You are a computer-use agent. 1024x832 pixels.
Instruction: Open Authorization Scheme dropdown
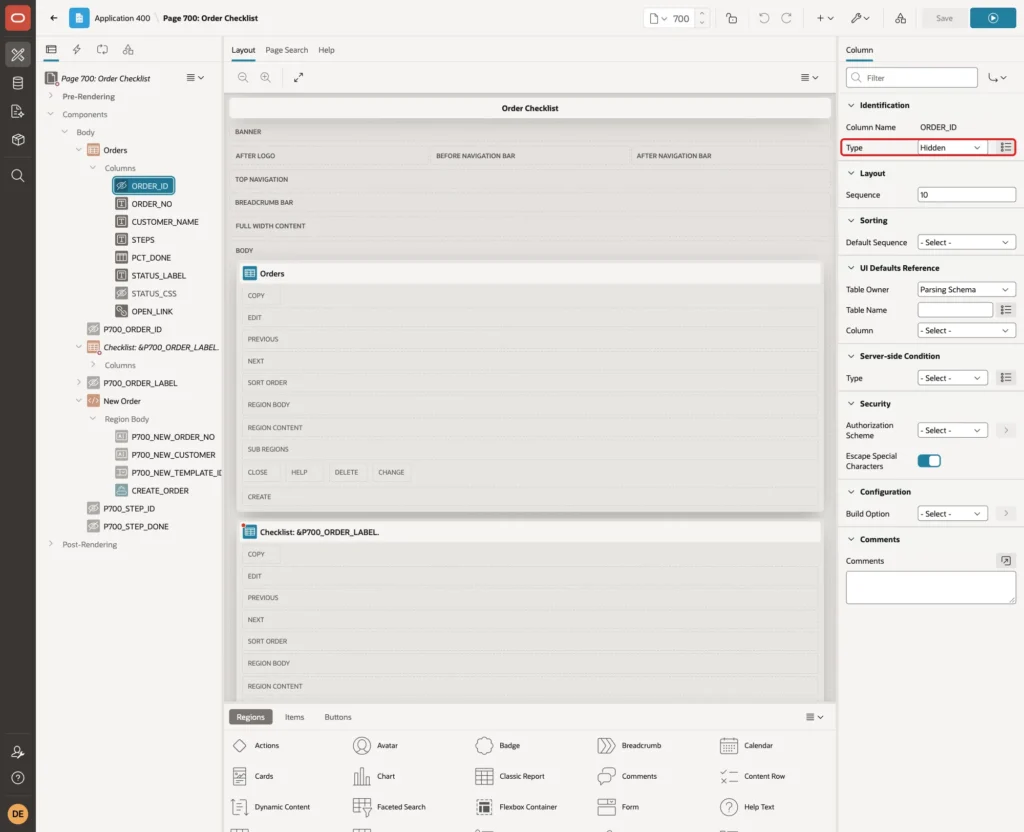coord(952,430)
